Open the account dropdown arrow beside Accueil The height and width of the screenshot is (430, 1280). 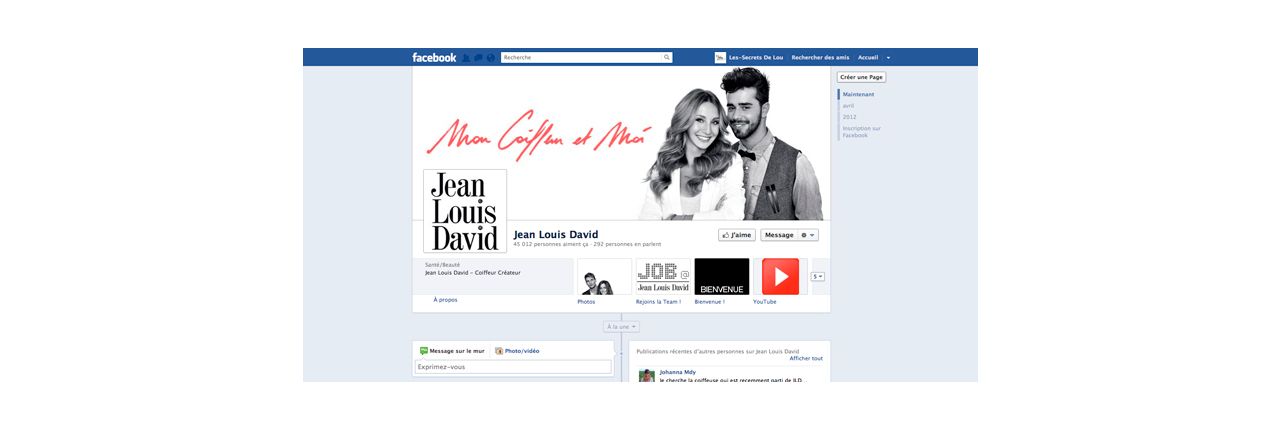(888, 58)
